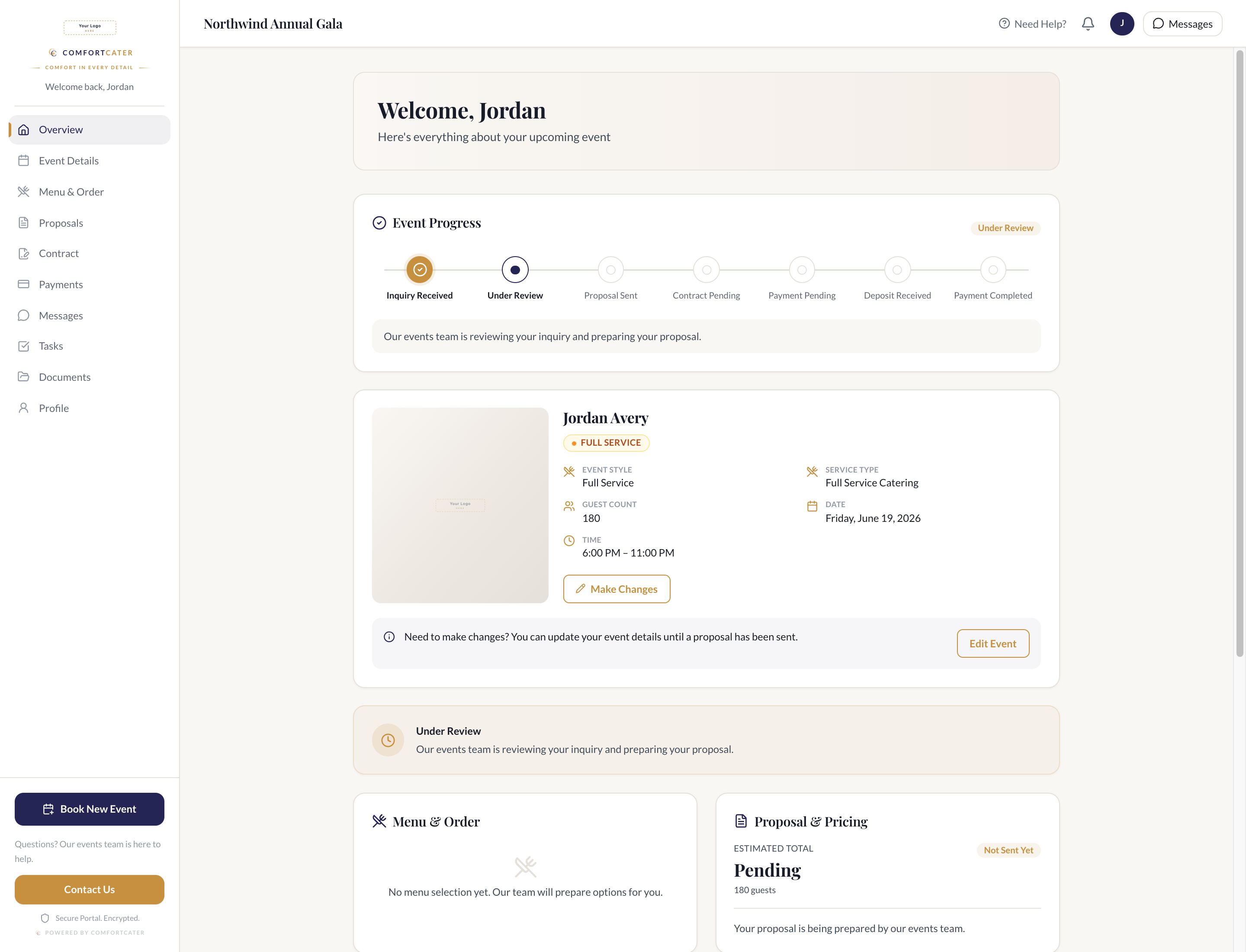Click Northwind Annual Gala title
Viewport: 1246px width, 952px height.
coord(273,24)
